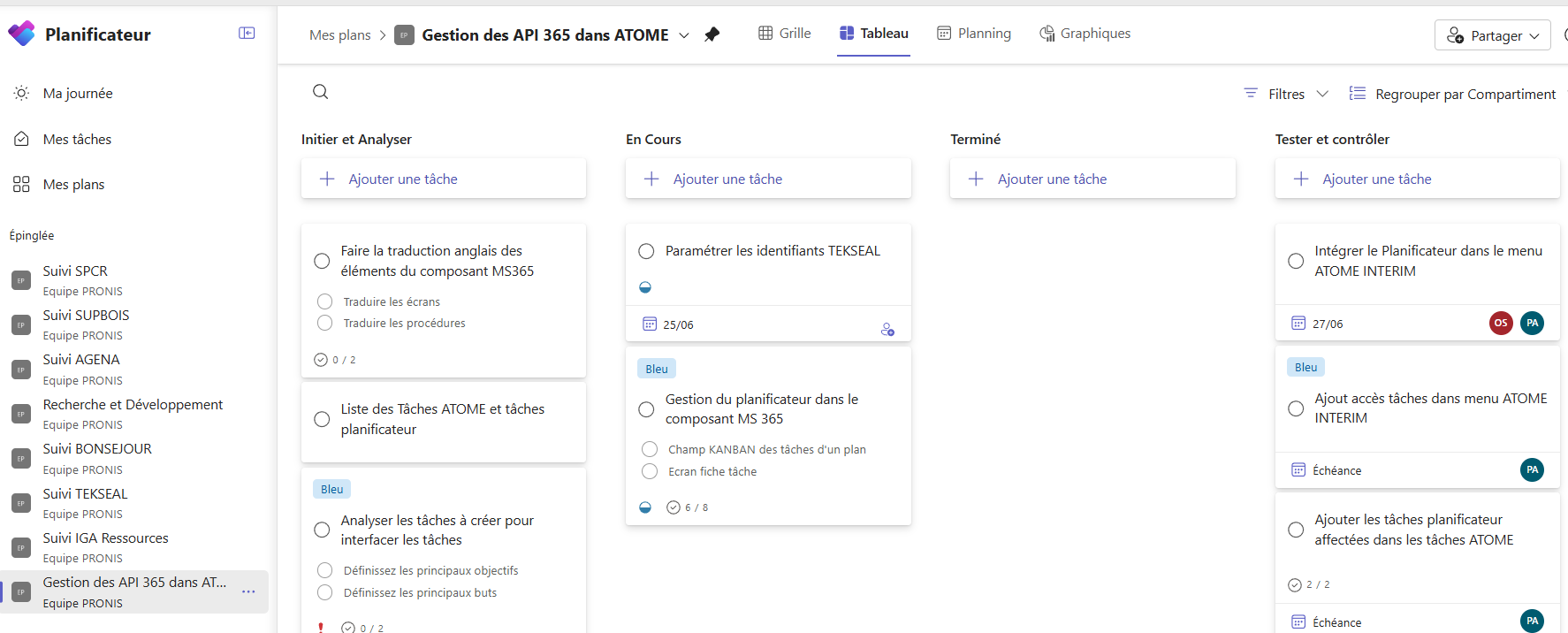Click the plan icon beside Suivi TEKSEAL
Image resolution: width=1568 pixels, height=633 pixels.
[21, 503]
